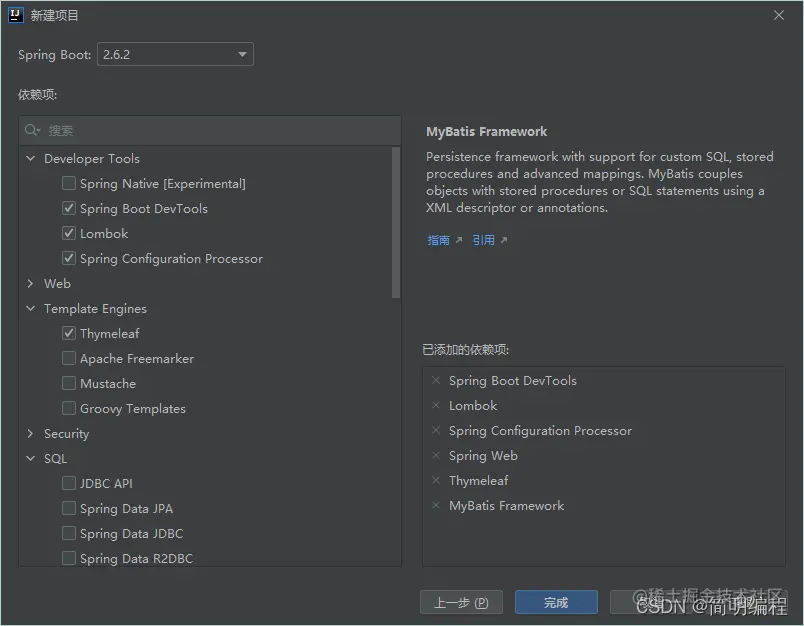Click the search magnifier icon
The height and width of the screenshot is (626, 804).
32,130
